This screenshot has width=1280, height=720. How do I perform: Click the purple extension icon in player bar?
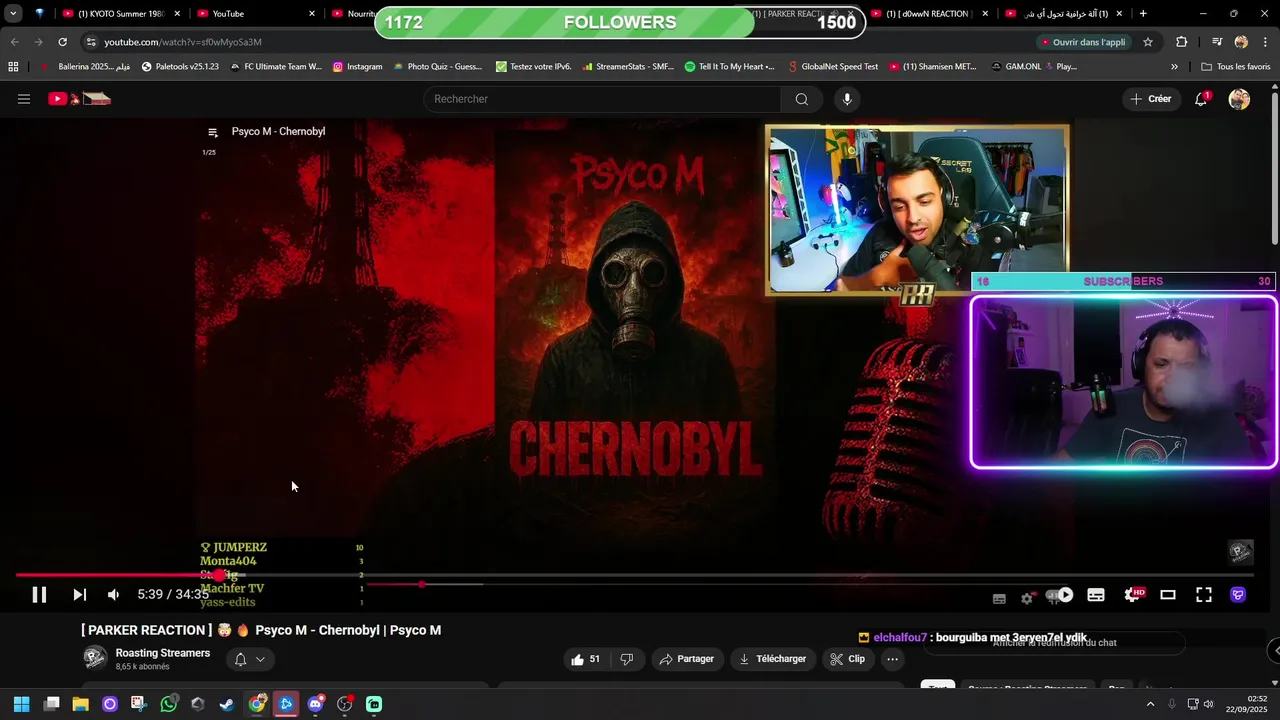1238,595
